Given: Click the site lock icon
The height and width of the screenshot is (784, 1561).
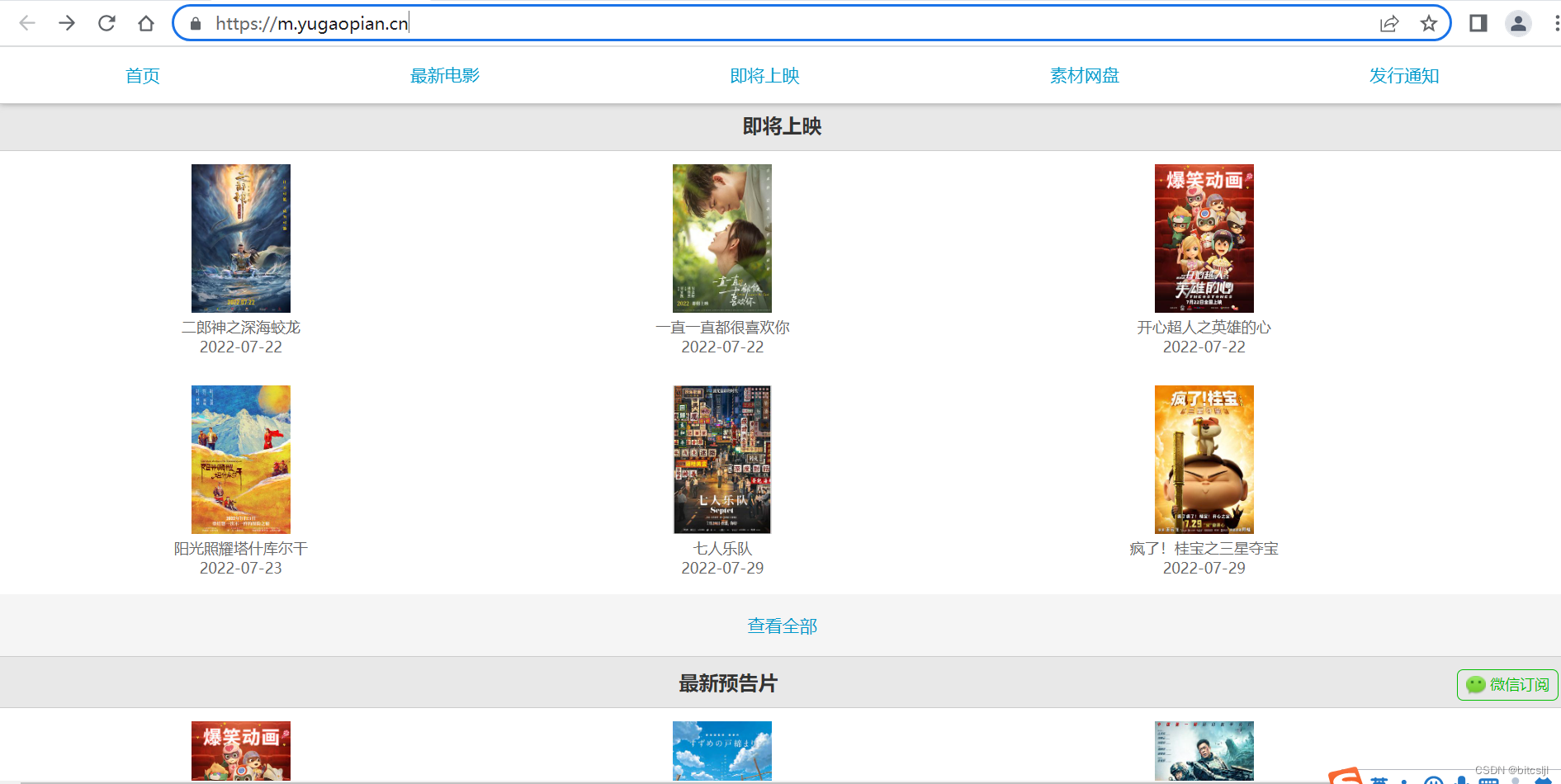Looking at the screenshot, I should coord(196,24).
